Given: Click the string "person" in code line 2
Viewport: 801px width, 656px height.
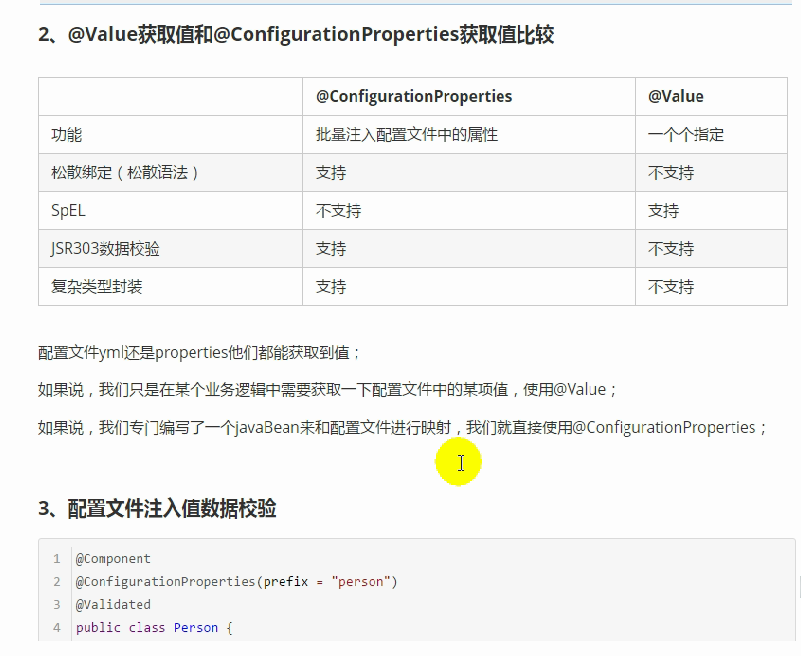Looking at the screenshot, I should (361, 582).
